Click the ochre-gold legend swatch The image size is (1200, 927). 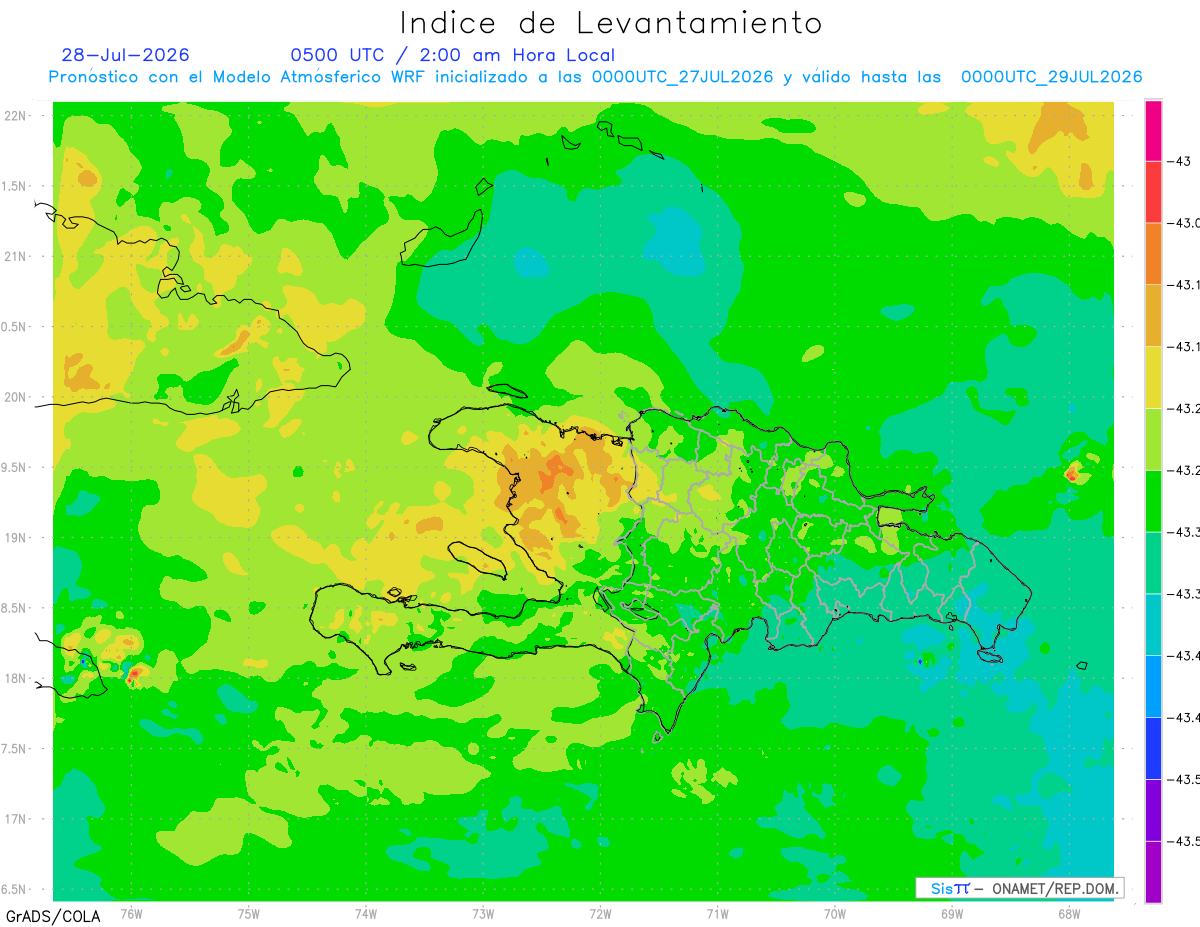tap(1153, 315)
